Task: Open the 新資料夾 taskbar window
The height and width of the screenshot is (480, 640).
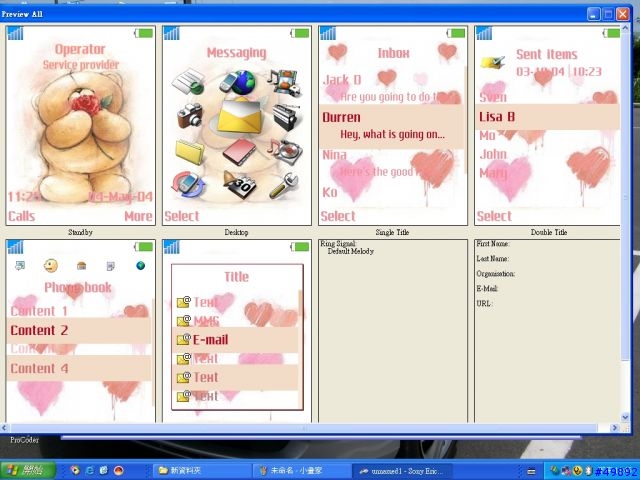Action: (202, 471)
